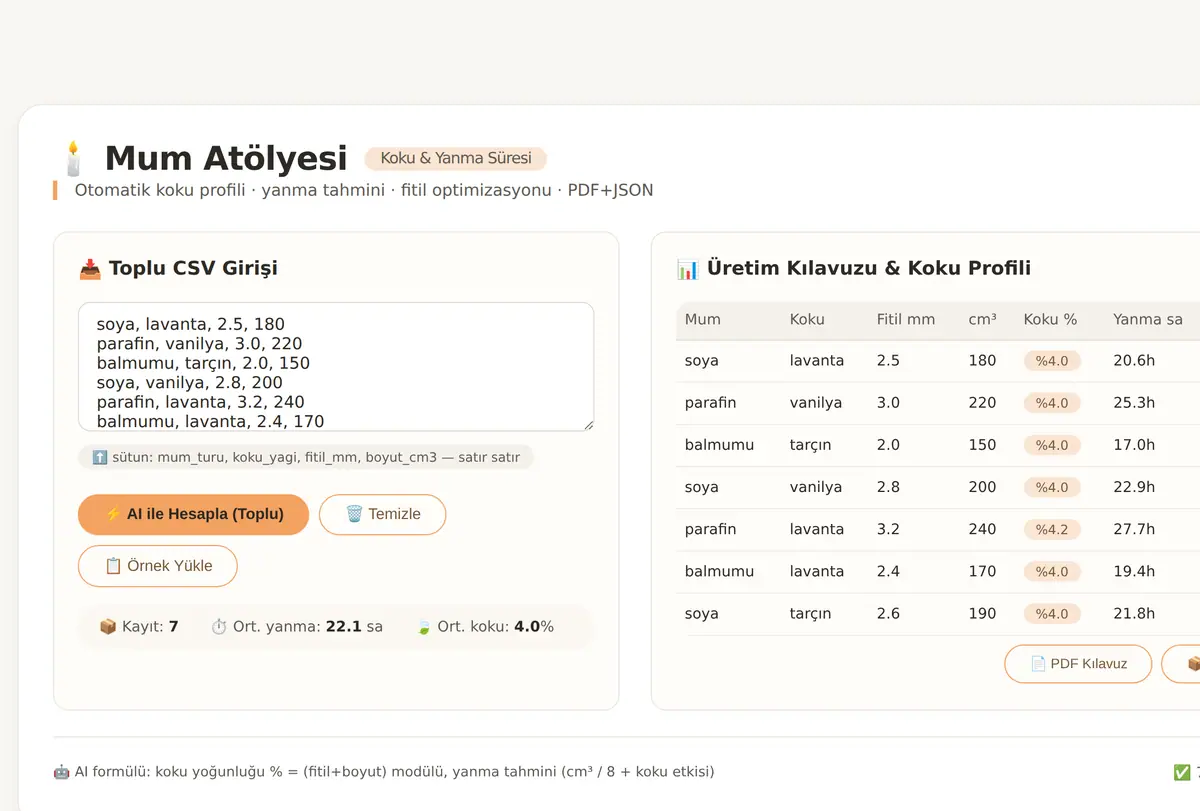Click the Kayıt: 7 statistic
The height and width of the screenshot is (811, 1200).
139,627
